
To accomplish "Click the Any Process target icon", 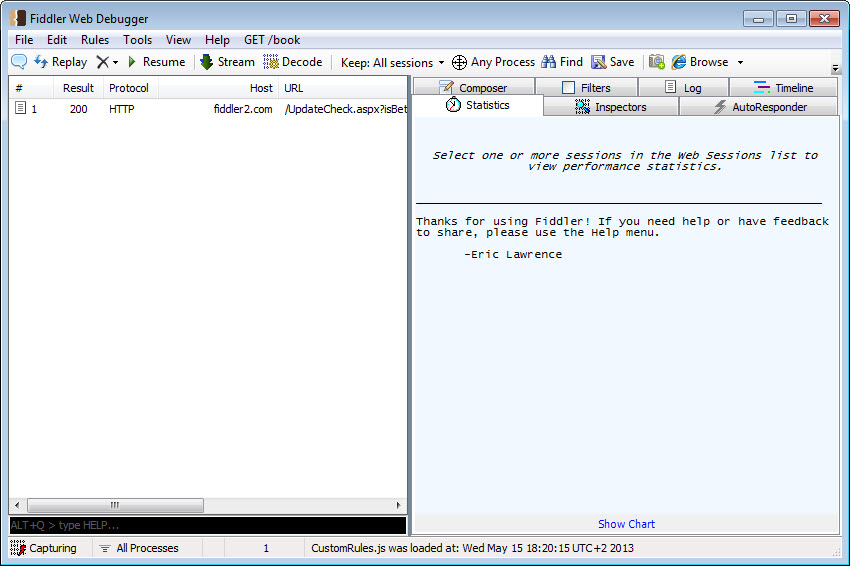I will pyautogui.click(x=459, y=62).
